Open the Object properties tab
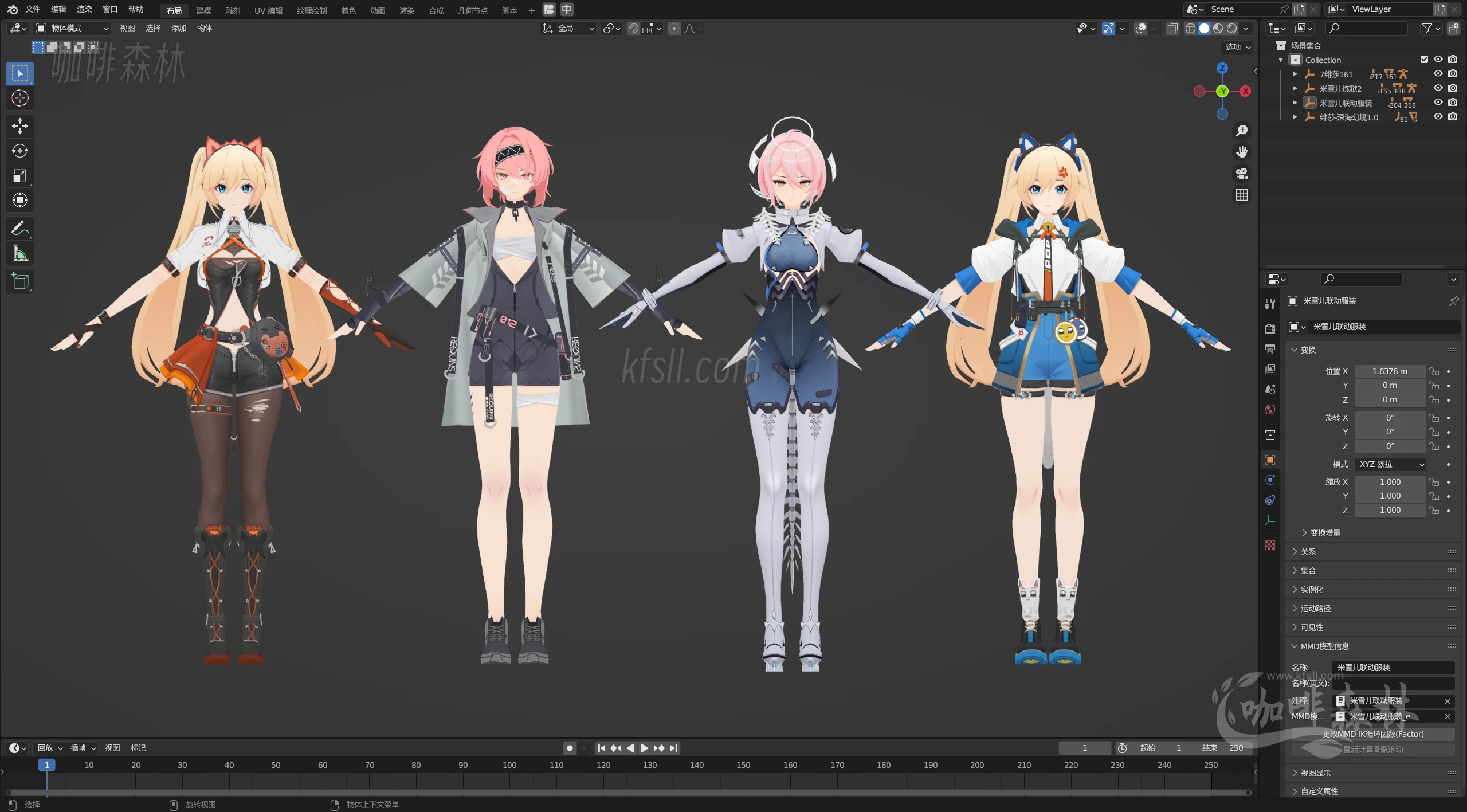Image resolution: width=1467 pixels, height=812 pixels. [x=1270, y=460]
